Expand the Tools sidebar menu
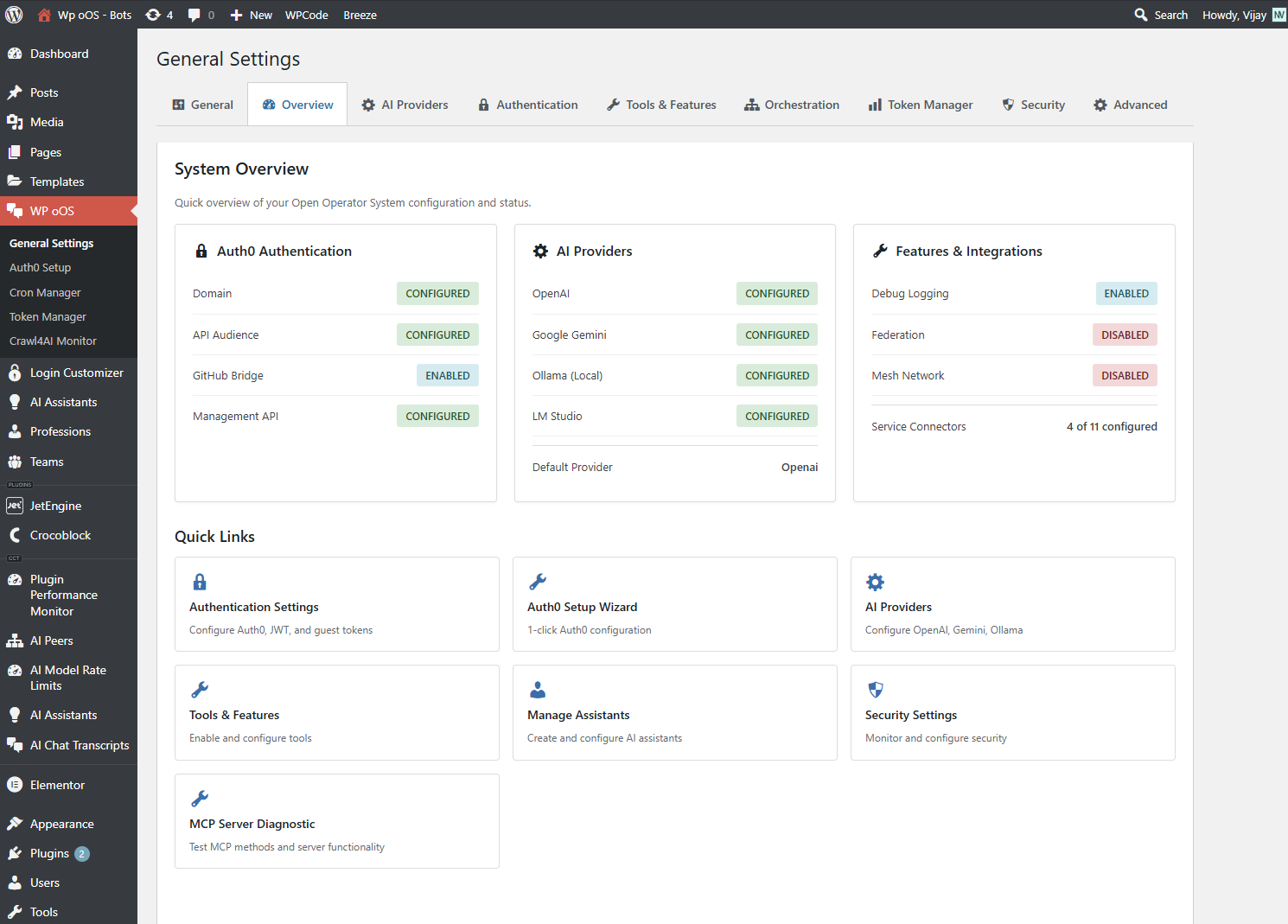This screenshot has width=1288, height=924. pos(42,911)
